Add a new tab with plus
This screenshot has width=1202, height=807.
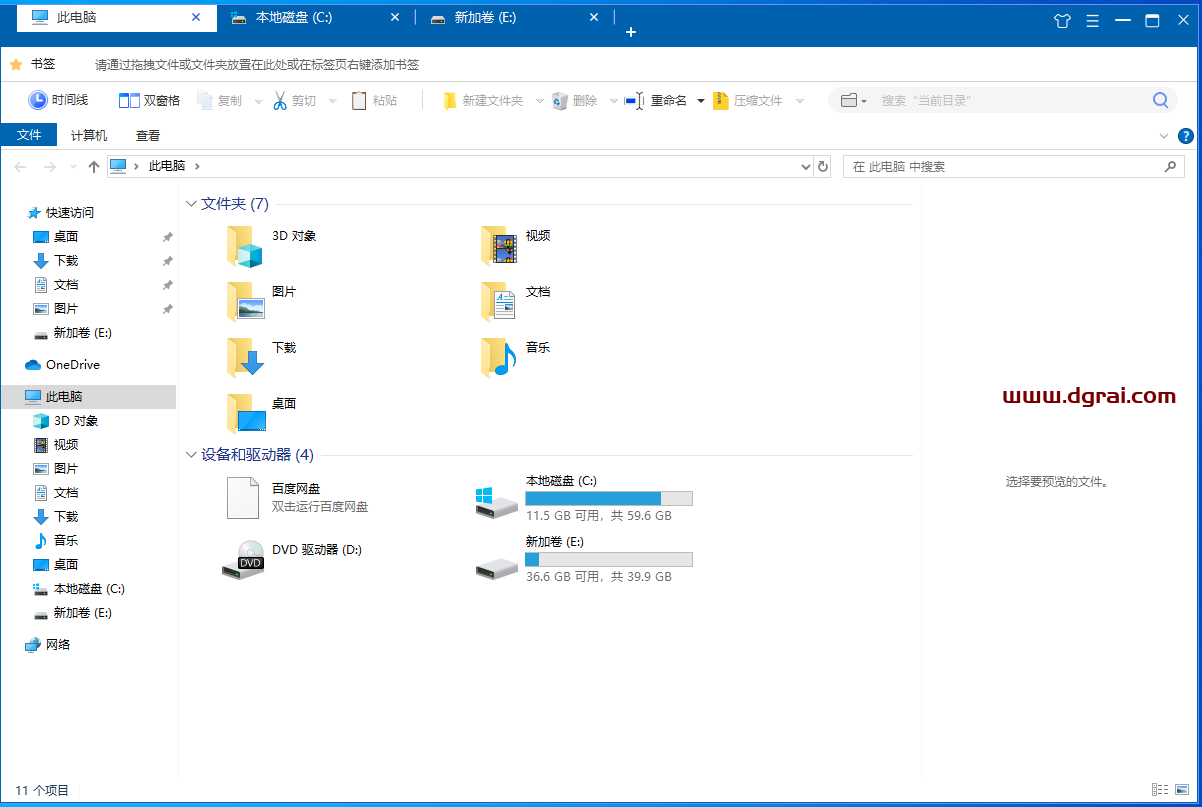pos(631,32)
